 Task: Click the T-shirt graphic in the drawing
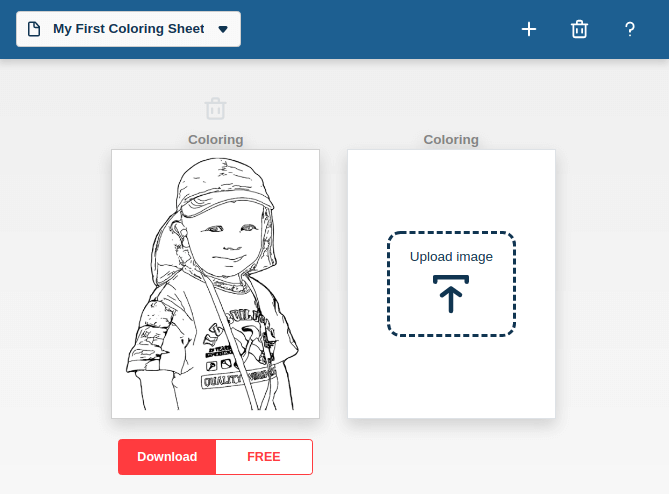241,348
